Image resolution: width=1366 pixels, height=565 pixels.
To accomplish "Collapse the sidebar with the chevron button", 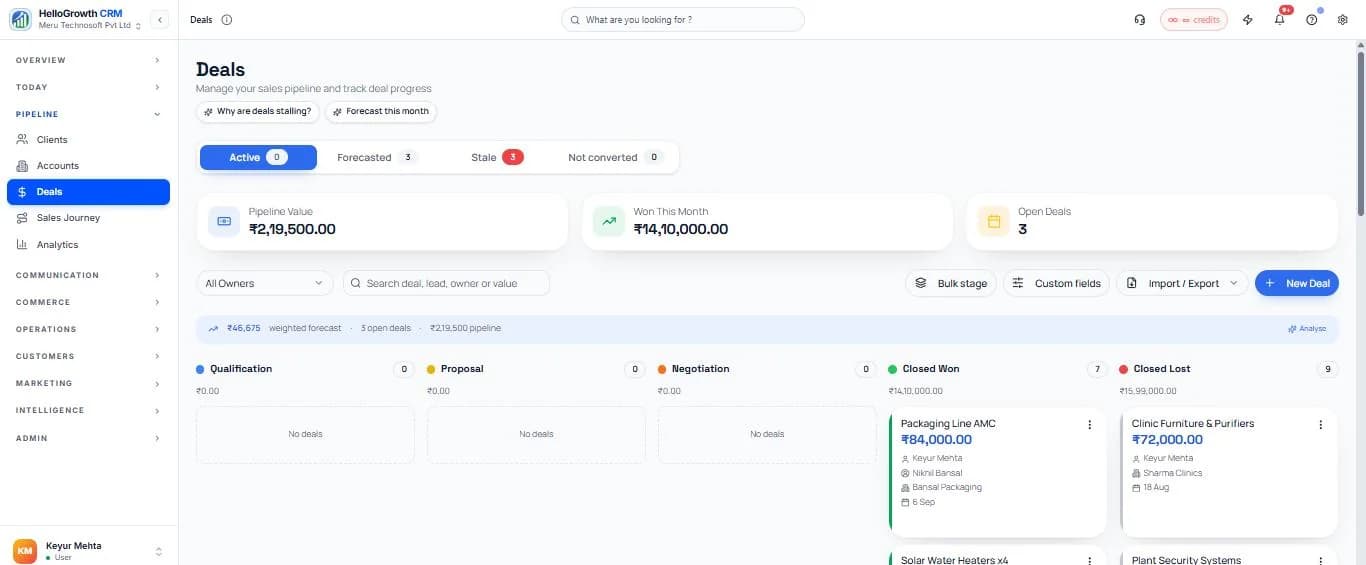I will tap(160, 20).
